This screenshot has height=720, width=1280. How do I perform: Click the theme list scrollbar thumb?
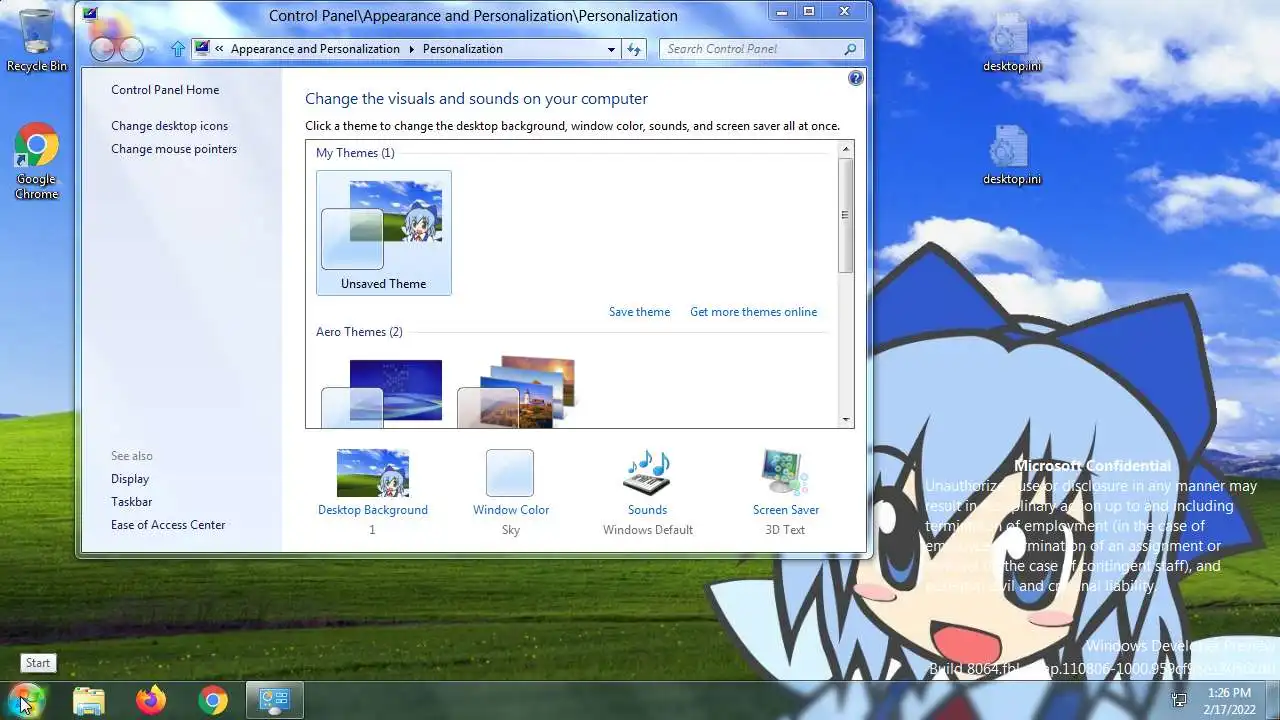[x=846, y=214]
